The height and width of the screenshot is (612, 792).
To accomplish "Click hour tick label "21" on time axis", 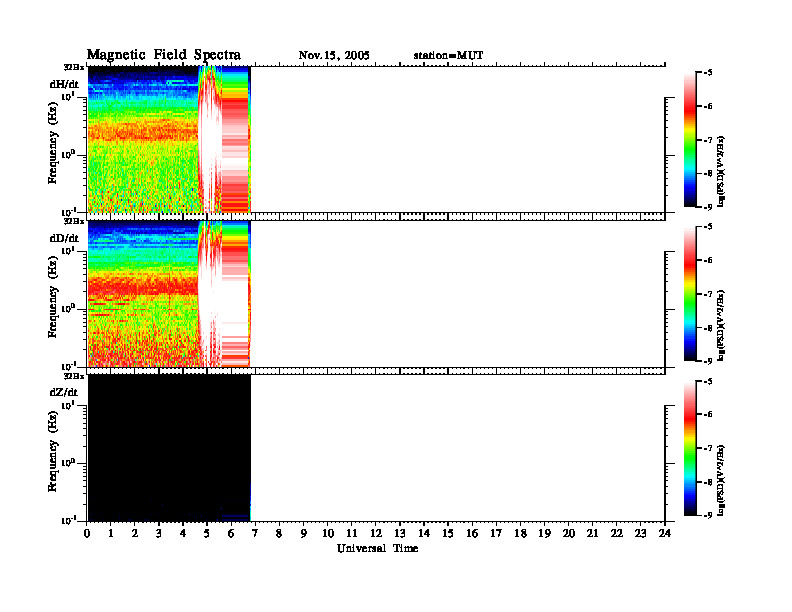I will coord(592,533).
